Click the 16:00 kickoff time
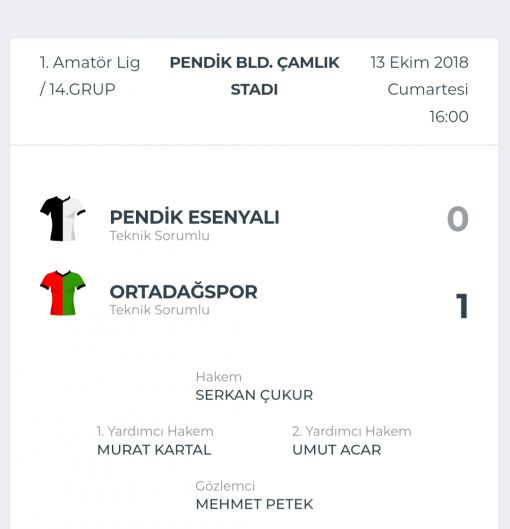The height and width of the screenshot is (529, 510). (449, 117)
